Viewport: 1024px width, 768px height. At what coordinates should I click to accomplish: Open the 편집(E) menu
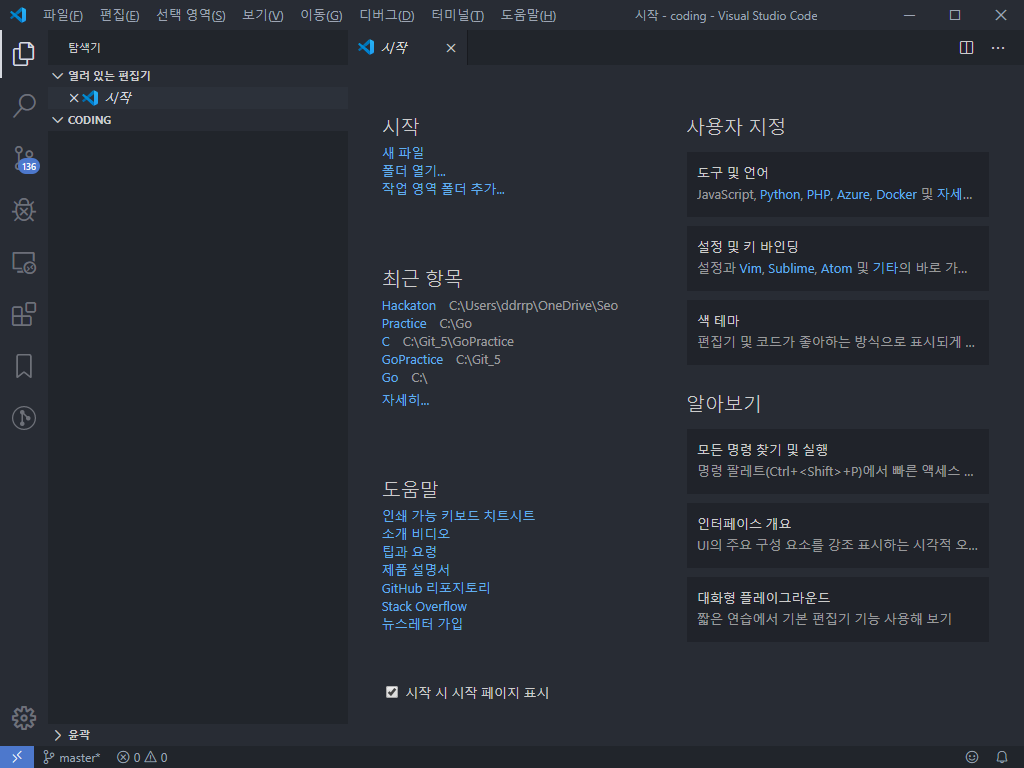coord(120,15)
